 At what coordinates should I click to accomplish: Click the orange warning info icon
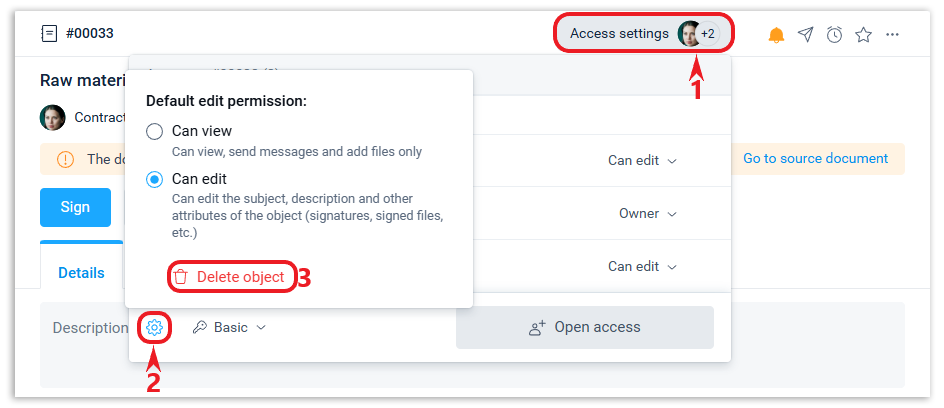[65, 159]
